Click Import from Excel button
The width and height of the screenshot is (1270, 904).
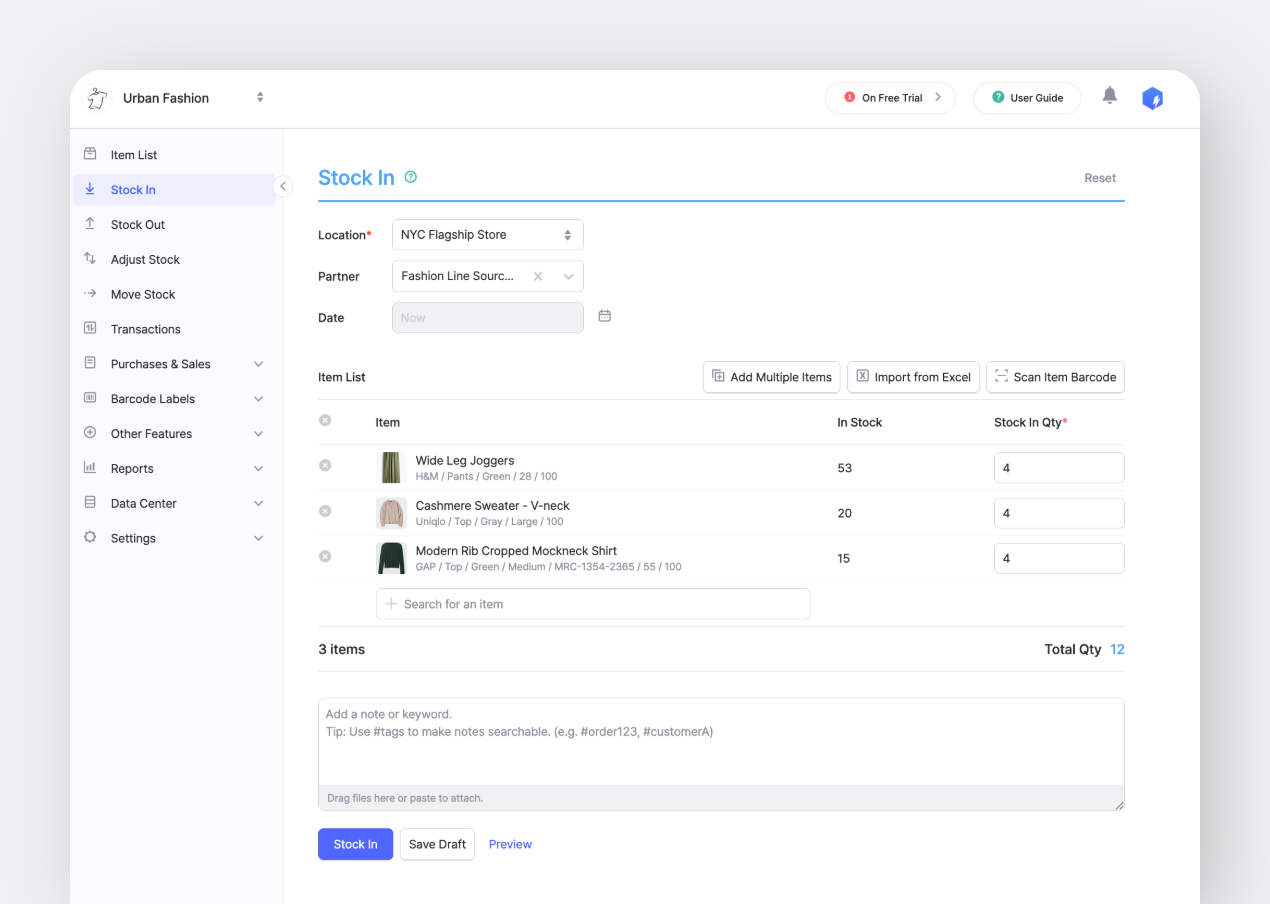(913, 377)
